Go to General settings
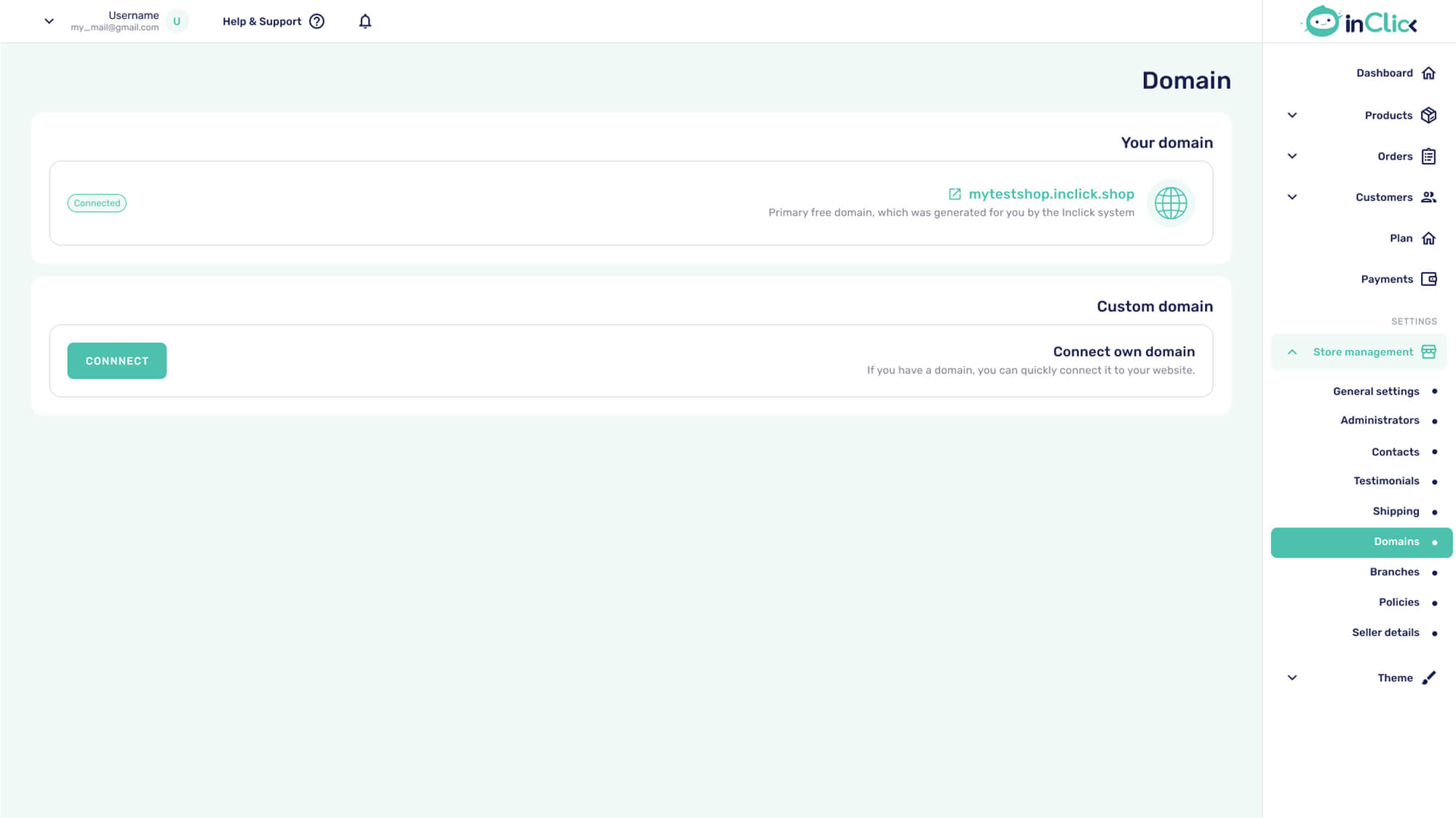 [x=1375, y=392]
